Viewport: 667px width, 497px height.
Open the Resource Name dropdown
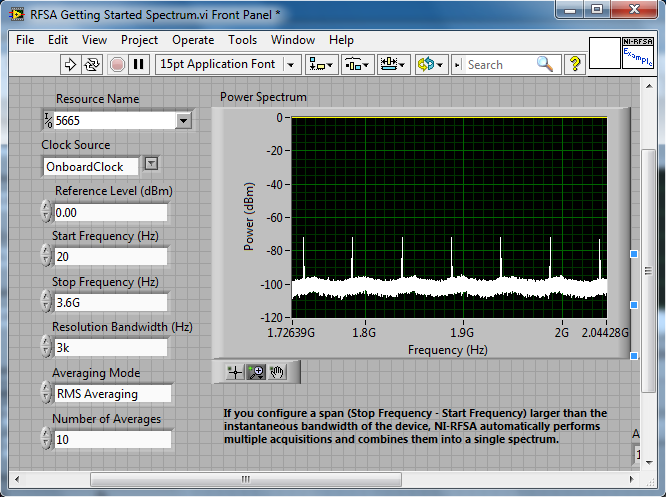[183, 121]
